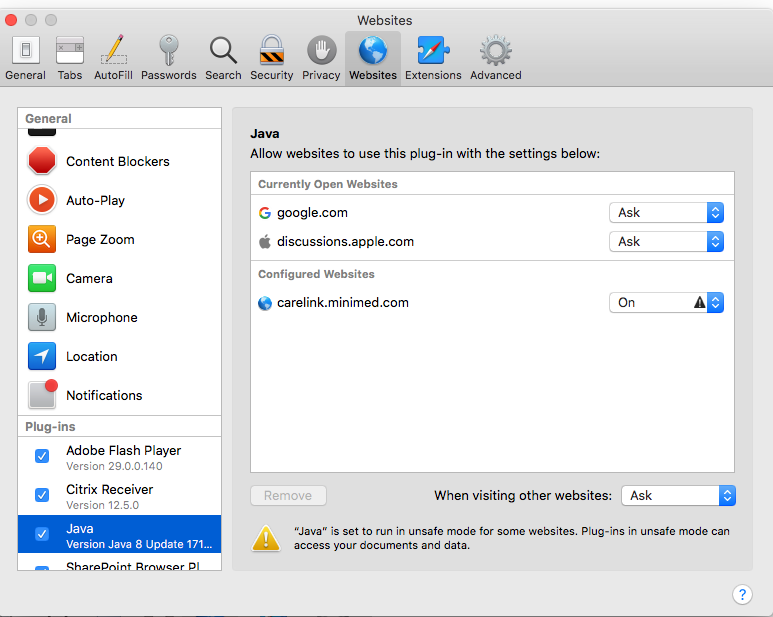Toggle the Java plug-in checkbox
773x617 pixels.
[42, 534]
